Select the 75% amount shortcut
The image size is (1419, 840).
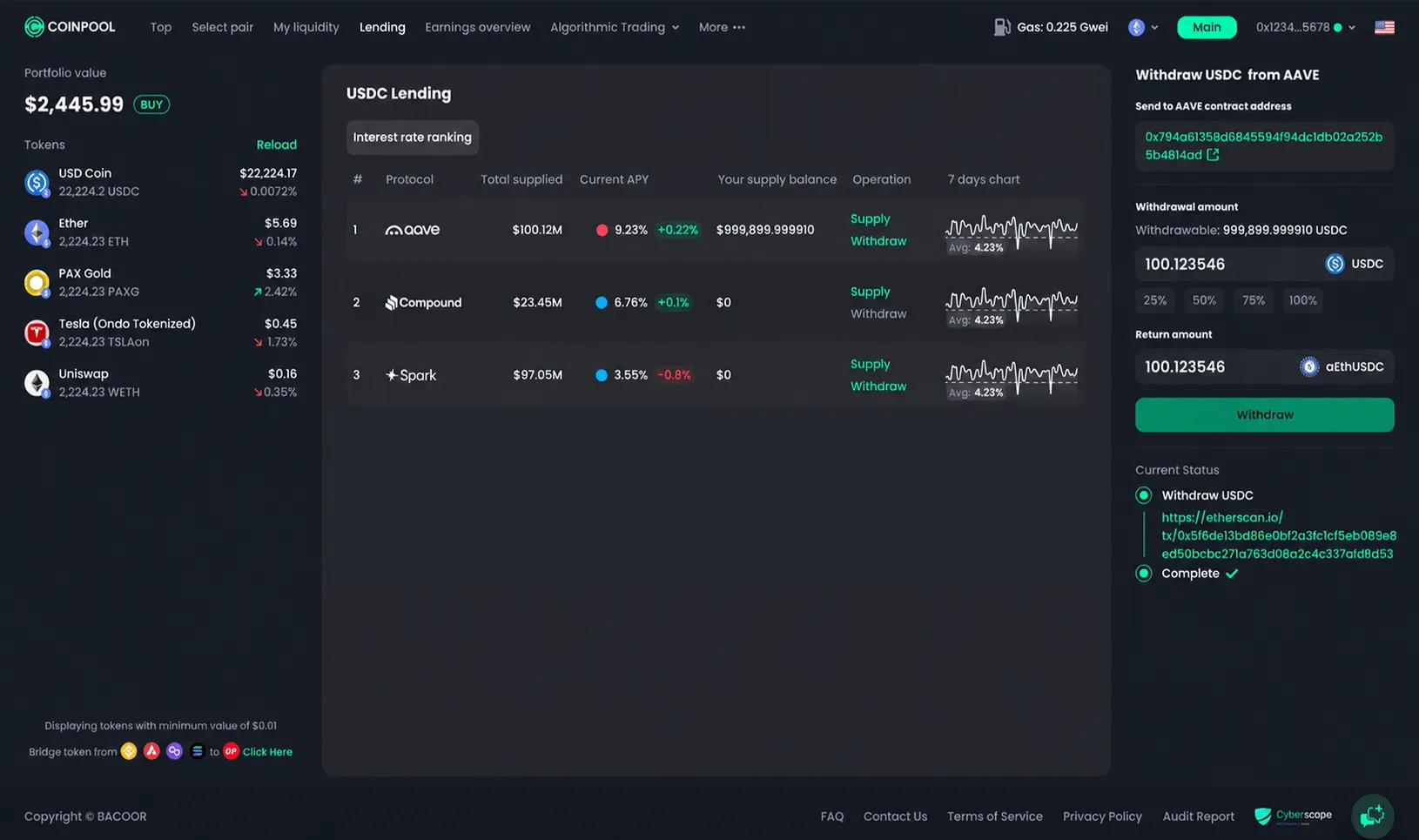click(x=1254, y=300)
